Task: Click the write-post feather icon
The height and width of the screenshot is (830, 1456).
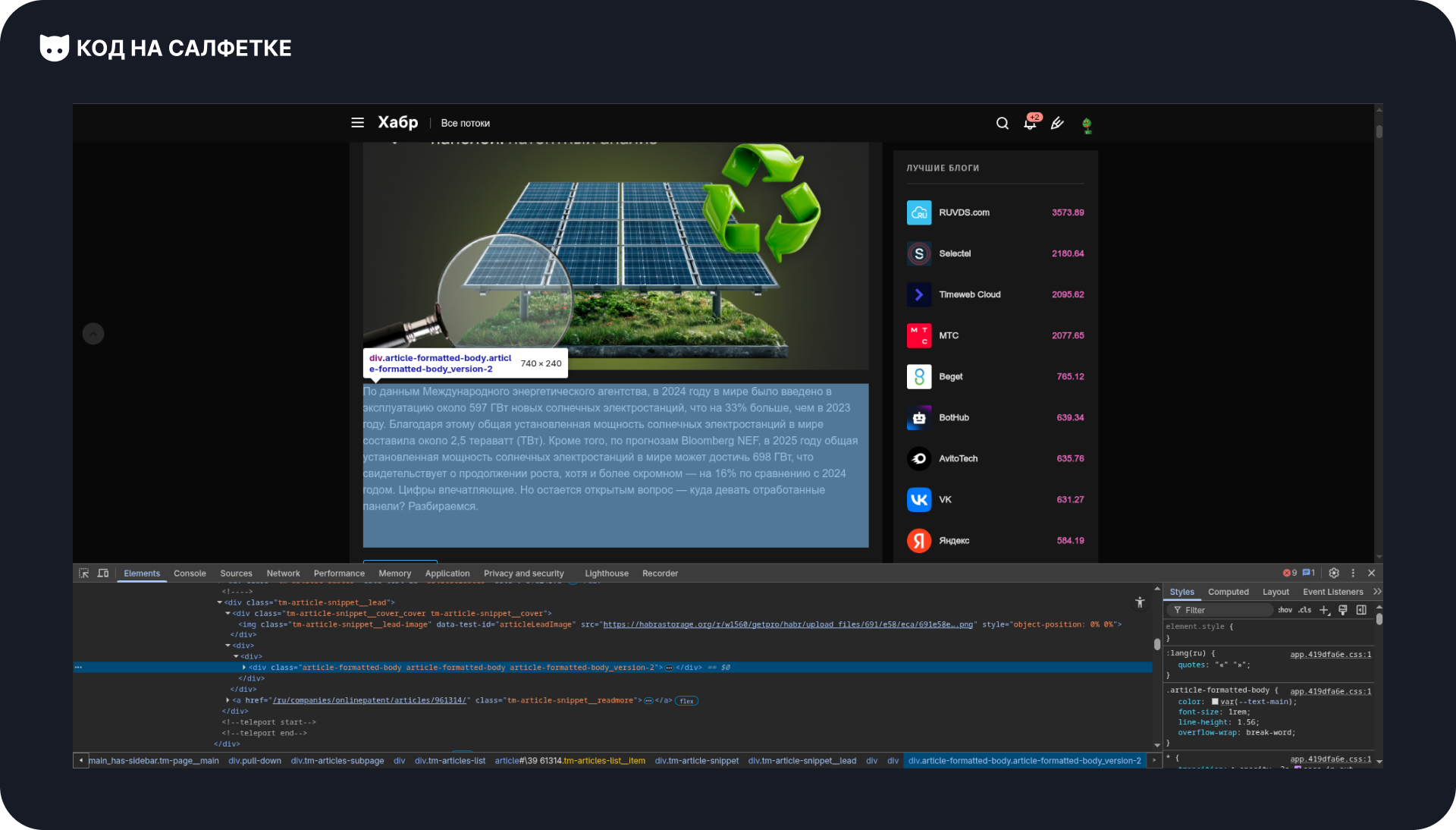Action: [1057, 124]
